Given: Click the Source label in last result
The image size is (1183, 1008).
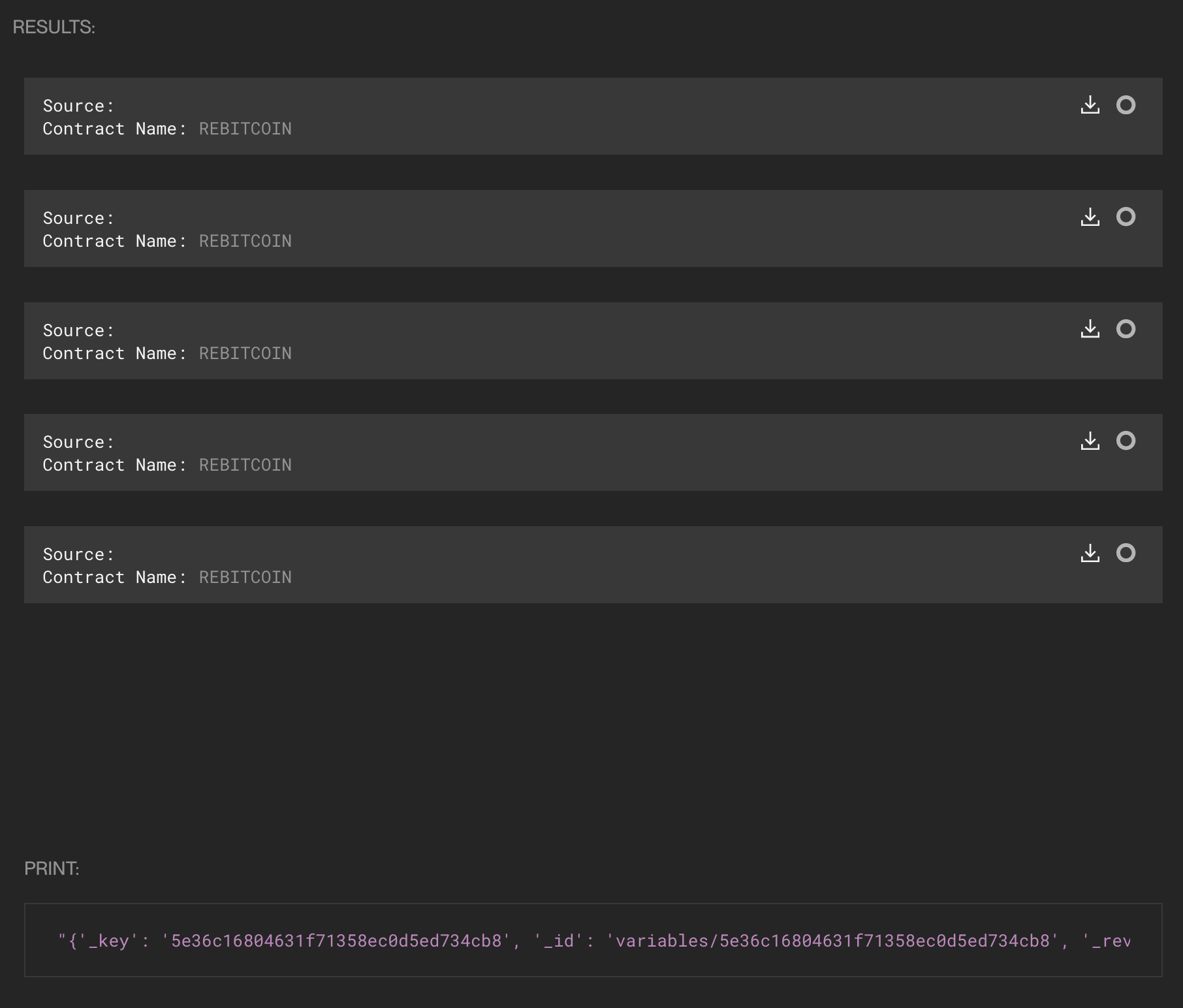Looking at the screenshot, I should click(78, 555).
